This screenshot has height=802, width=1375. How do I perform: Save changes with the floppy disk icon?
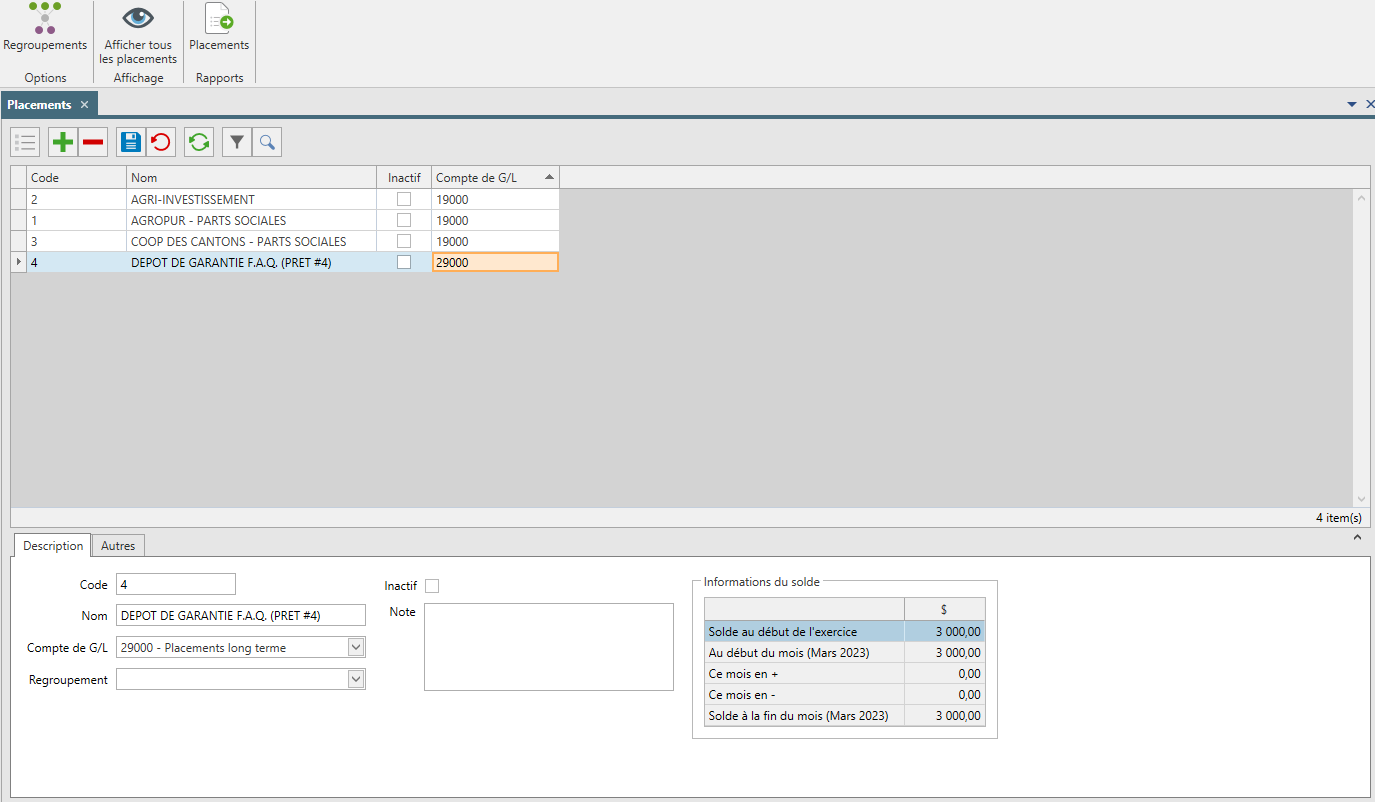(130, 143)
